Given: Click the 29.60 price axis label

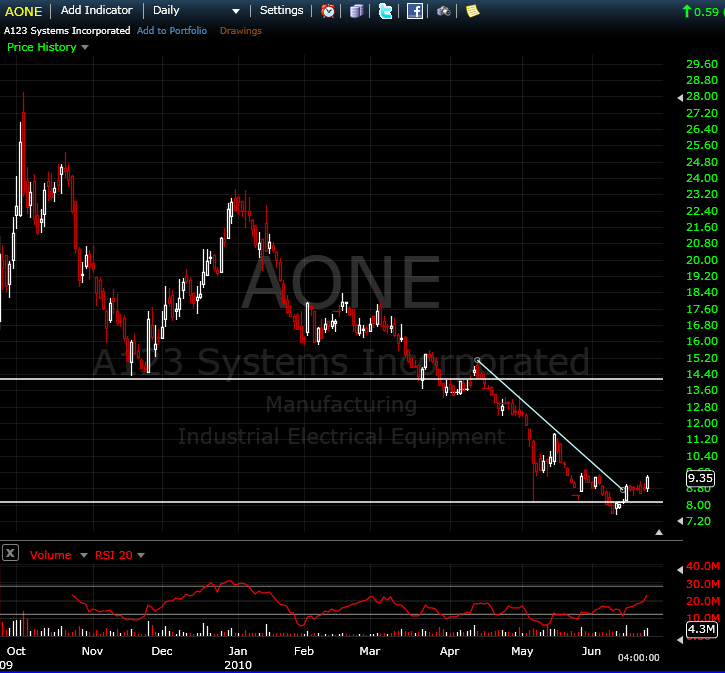Looking at the screenshot, I should pos(701,64).
